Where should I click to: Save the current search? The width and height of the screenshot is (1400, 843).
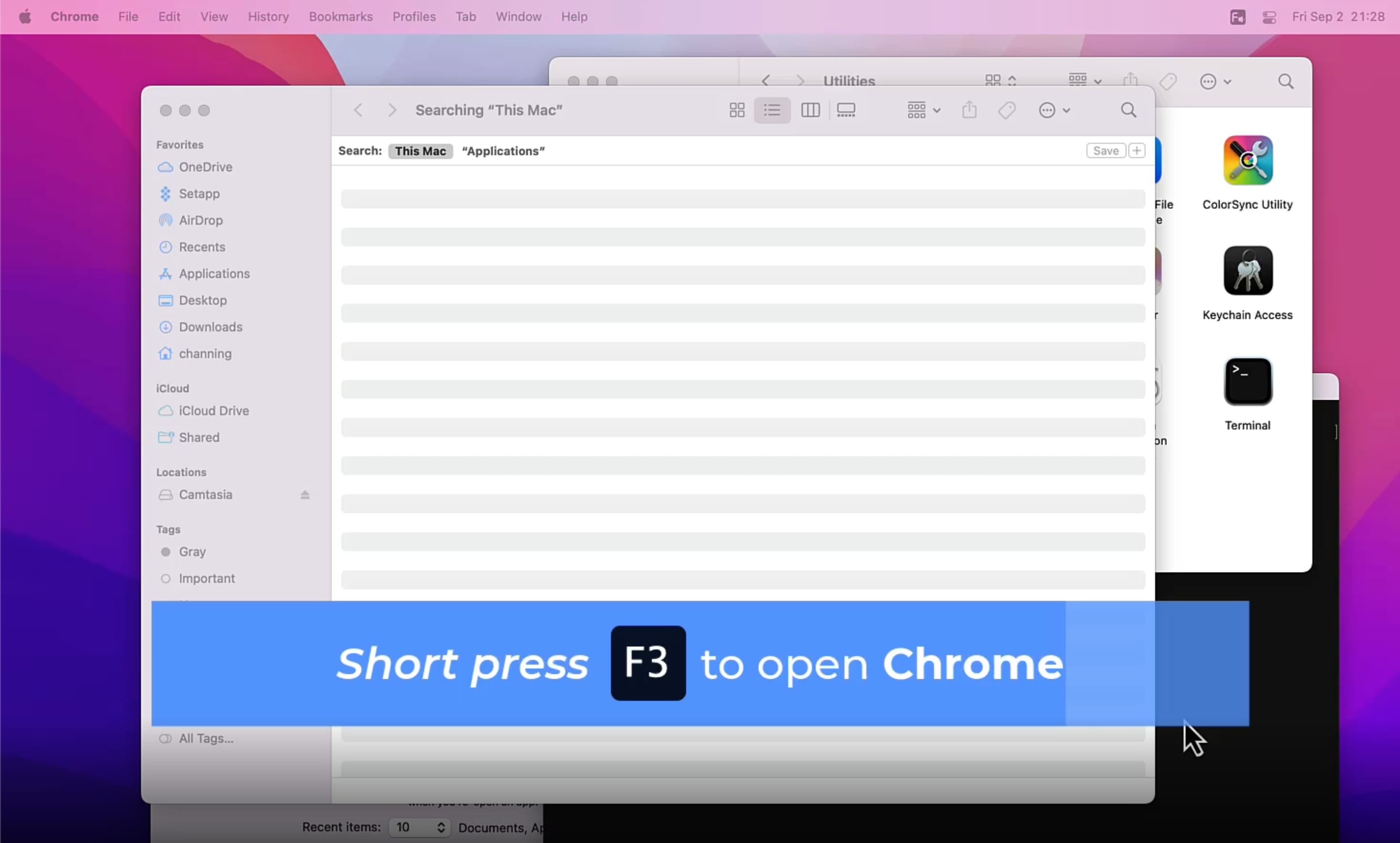pyautogui.click(x=1105, y=151)
